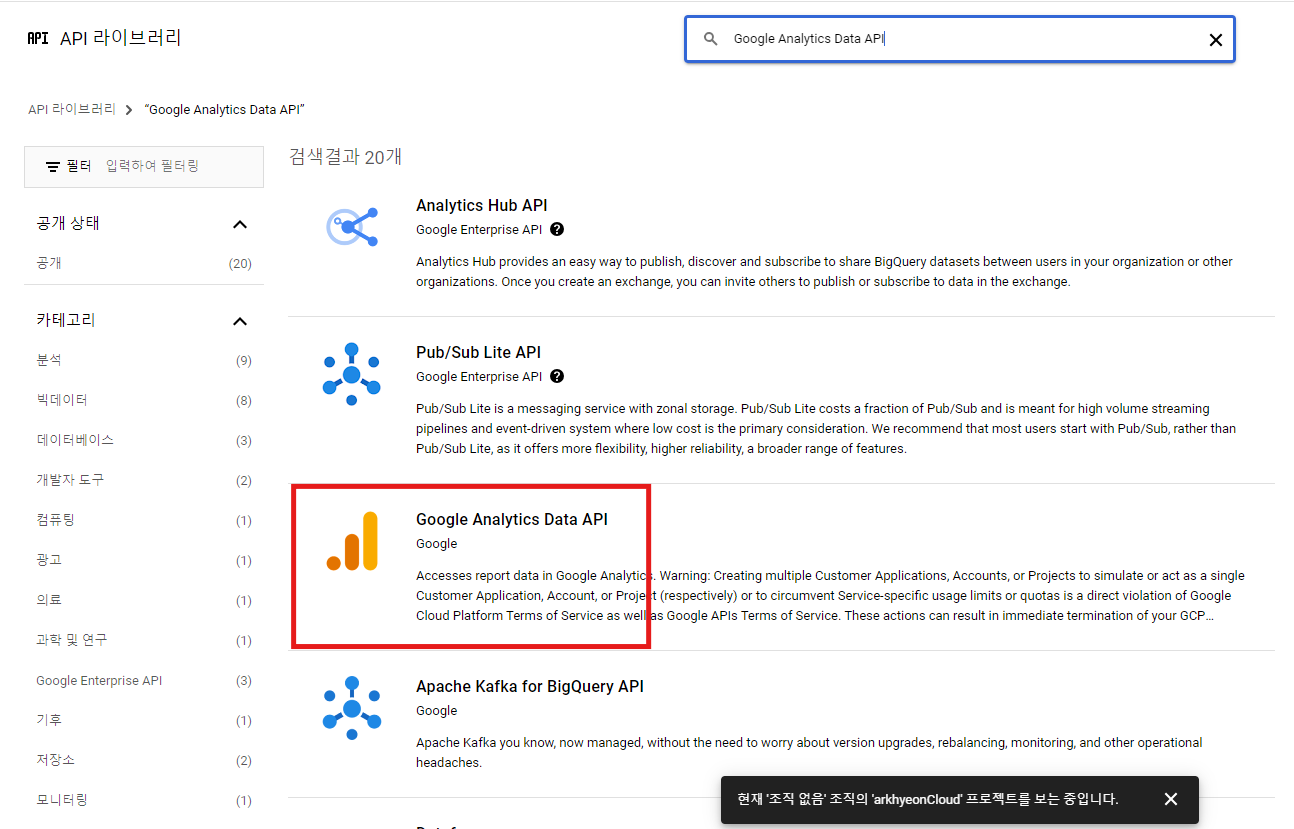Viewport: 1294px width, 829px height.
Task: Click the API library logo icon
Action: point(37,39)
